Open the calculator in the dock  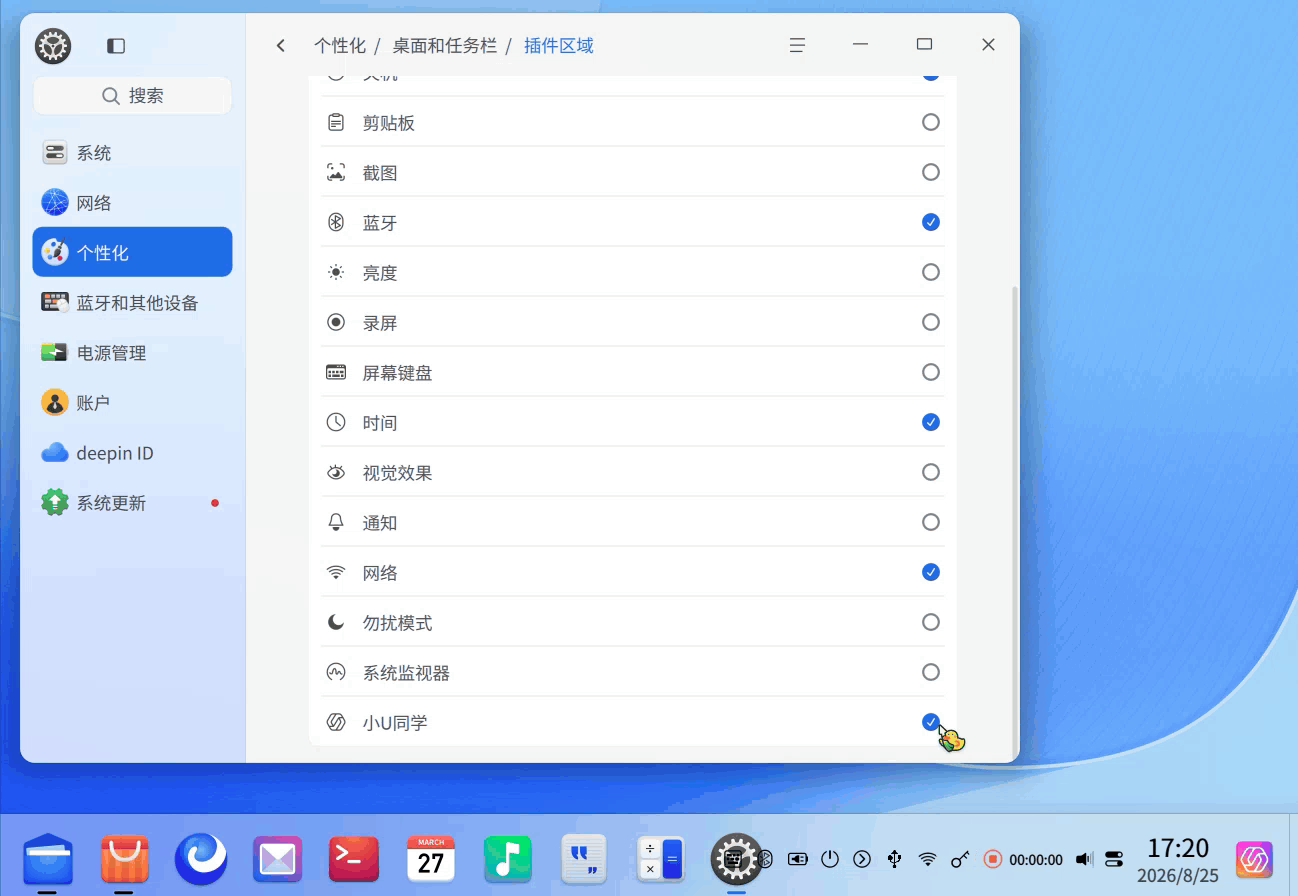pyautogui.click(x=661, y=858)
